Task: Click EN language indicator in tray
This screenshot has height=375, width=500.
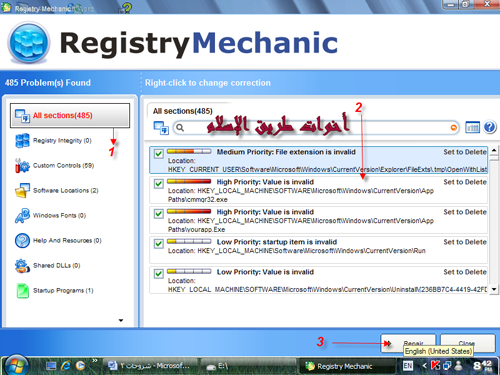Action: (408, 366)
